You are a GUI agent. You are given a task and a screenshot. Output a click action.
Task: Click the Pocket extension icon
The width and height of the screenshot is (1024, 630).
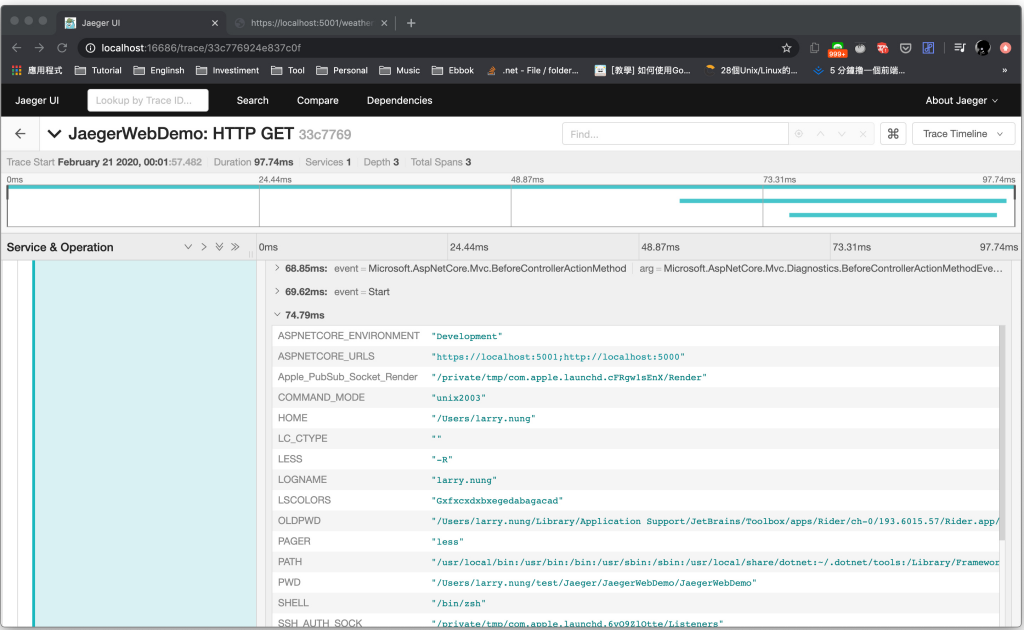click(905, 48)
